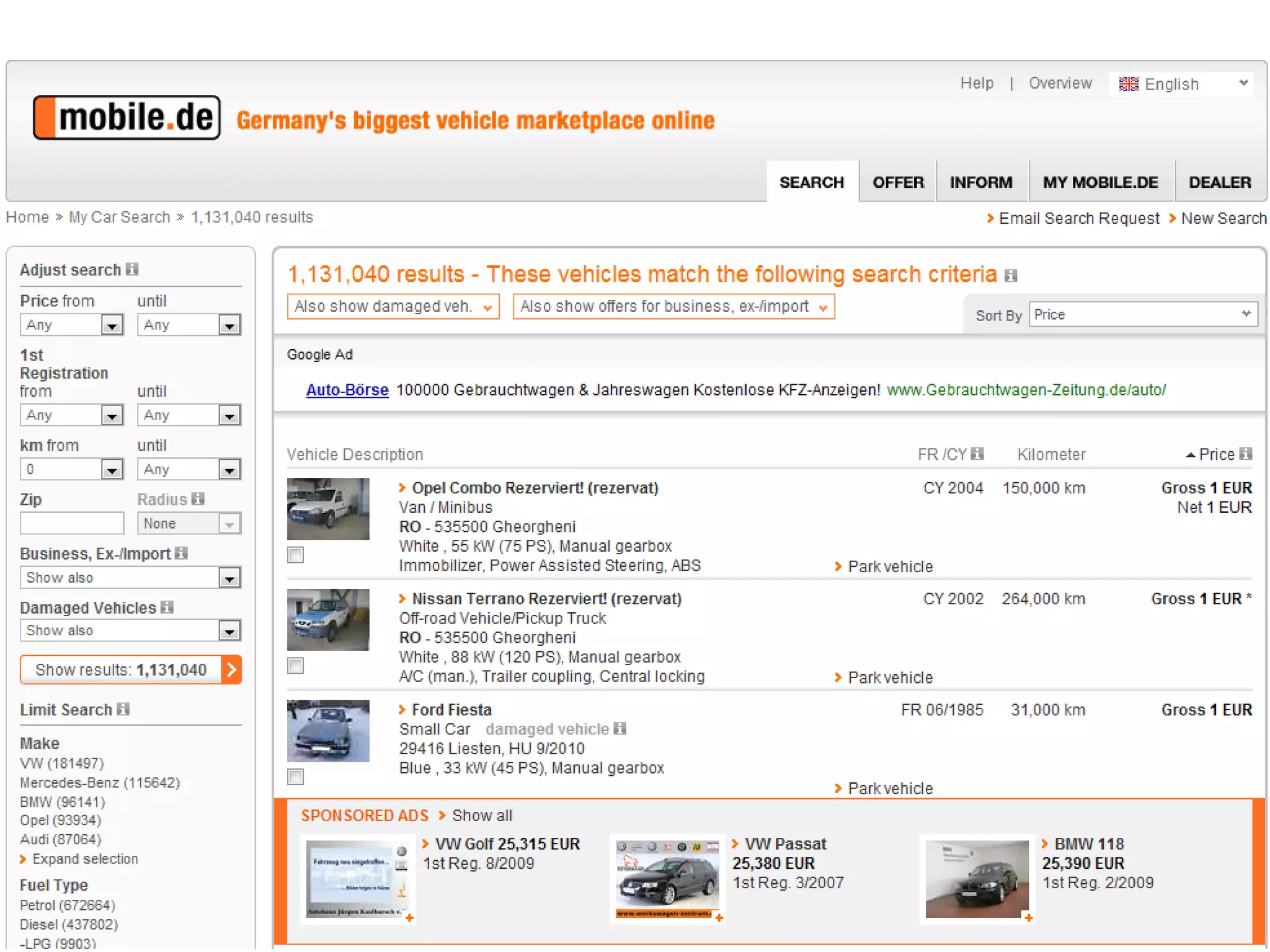This screenshot has width=1270, height=952.
Task: Click info icon next to Price column header
Action: click(1246, 454)
